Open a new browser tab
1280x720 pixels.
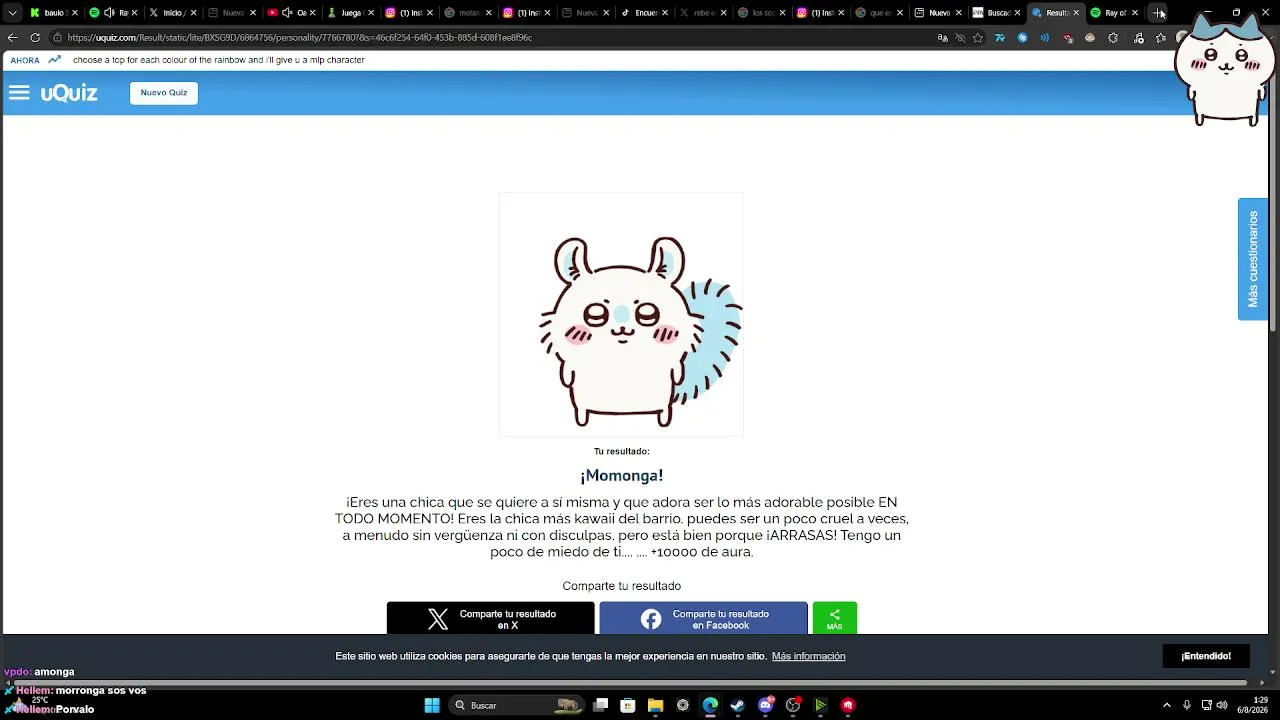(x=1158, y=13)
